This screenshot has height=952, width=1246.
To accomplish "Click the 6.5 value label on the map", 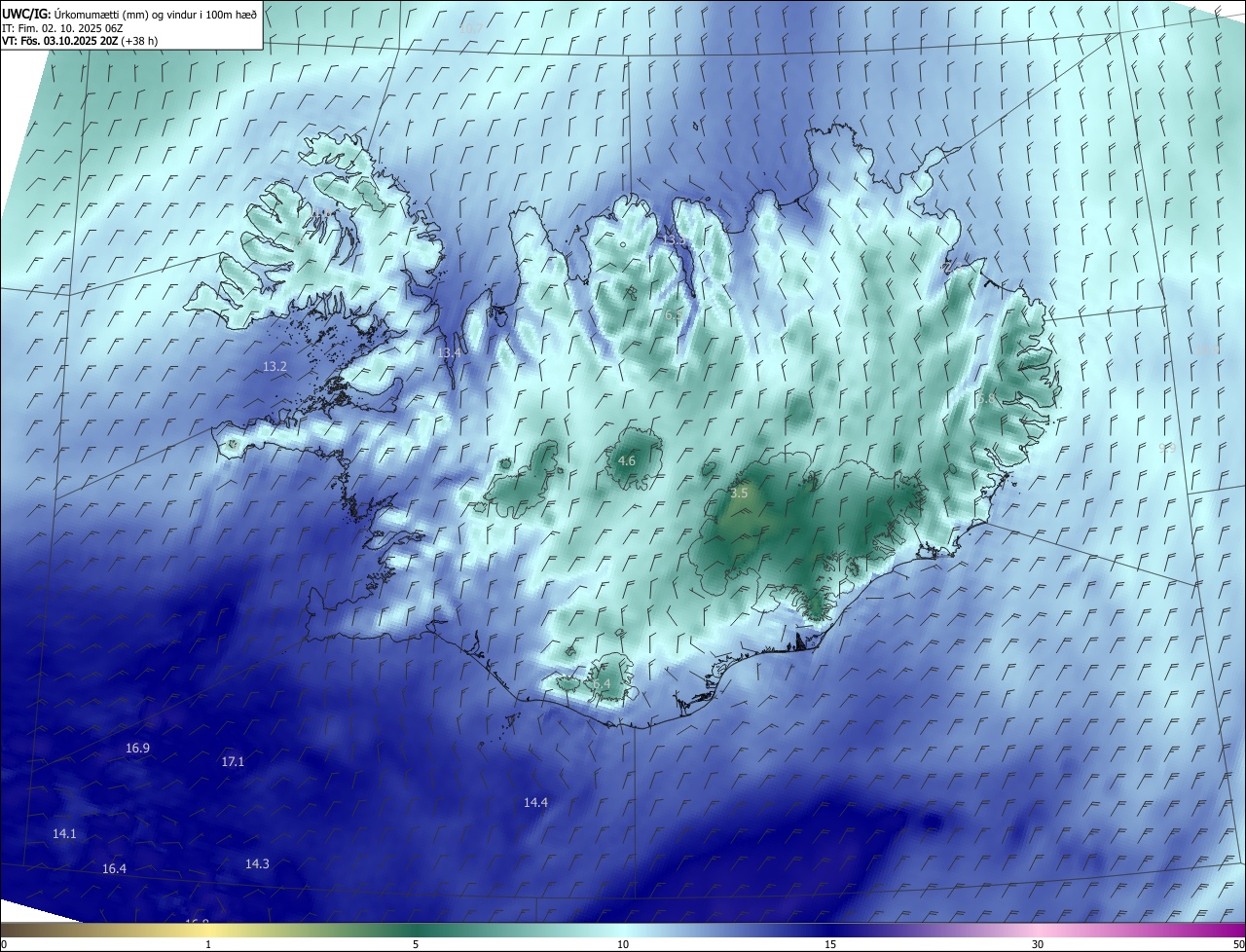I will click(x=674, y=315).
